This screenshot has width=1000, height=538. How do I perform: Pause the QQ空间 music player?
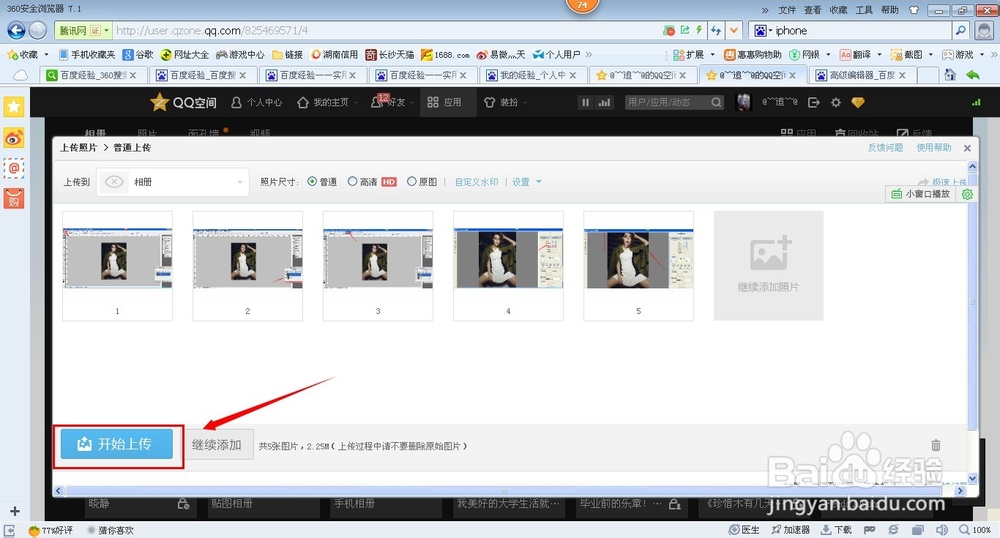coord(585,102)
